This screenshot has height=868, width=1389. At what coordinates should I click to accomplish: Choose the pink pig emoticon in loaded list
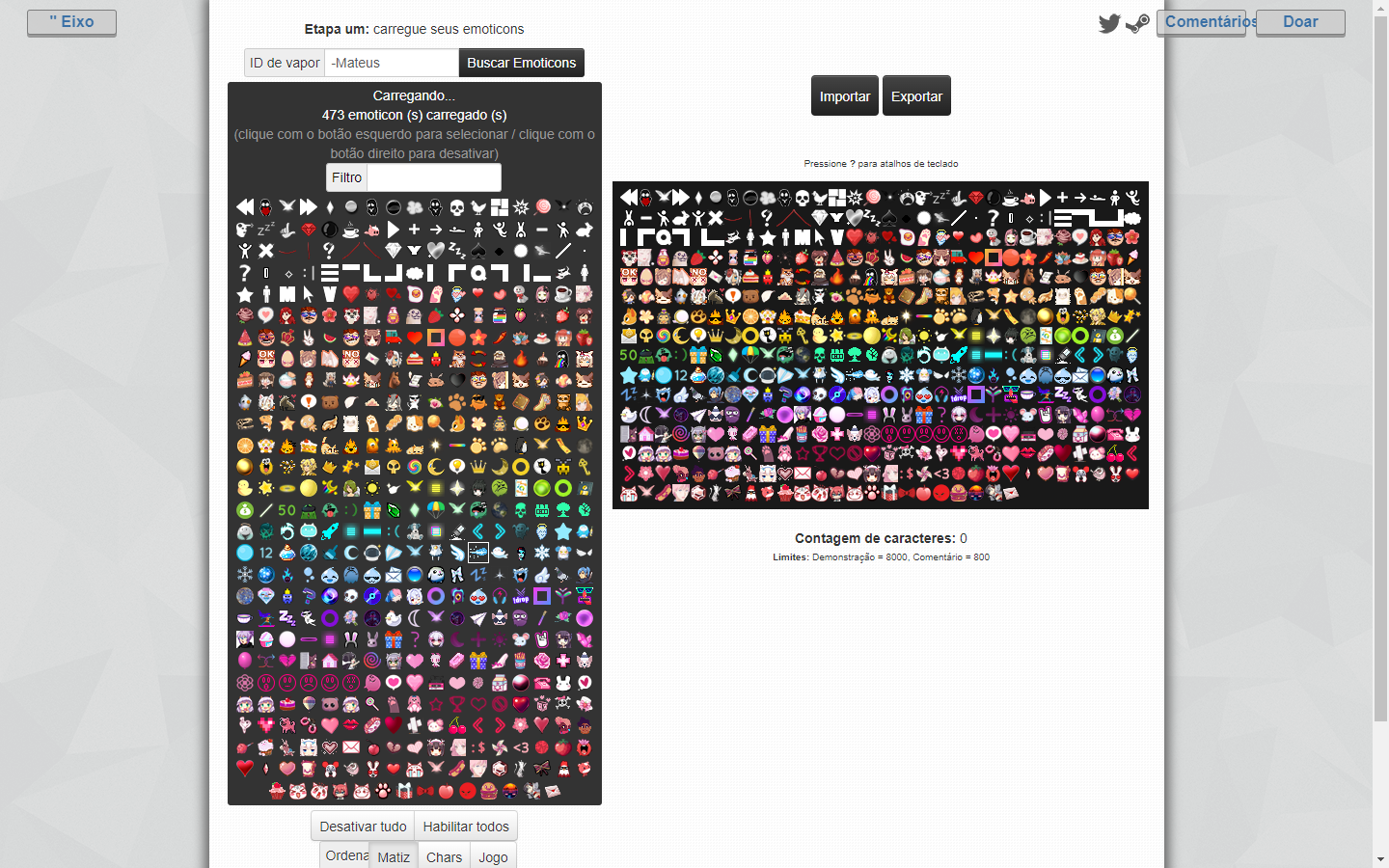(x=372, y=230)
